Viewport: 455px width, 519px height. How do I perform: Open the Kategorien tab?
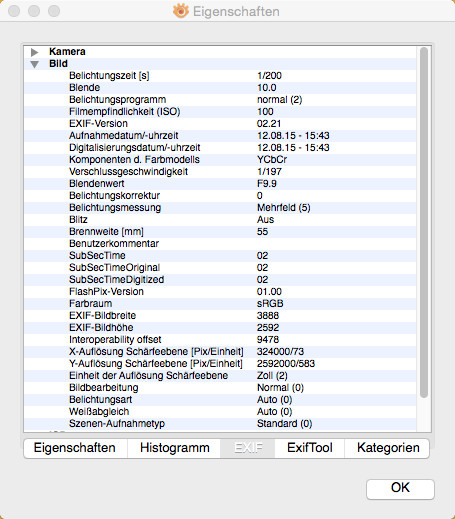point(387,448)
